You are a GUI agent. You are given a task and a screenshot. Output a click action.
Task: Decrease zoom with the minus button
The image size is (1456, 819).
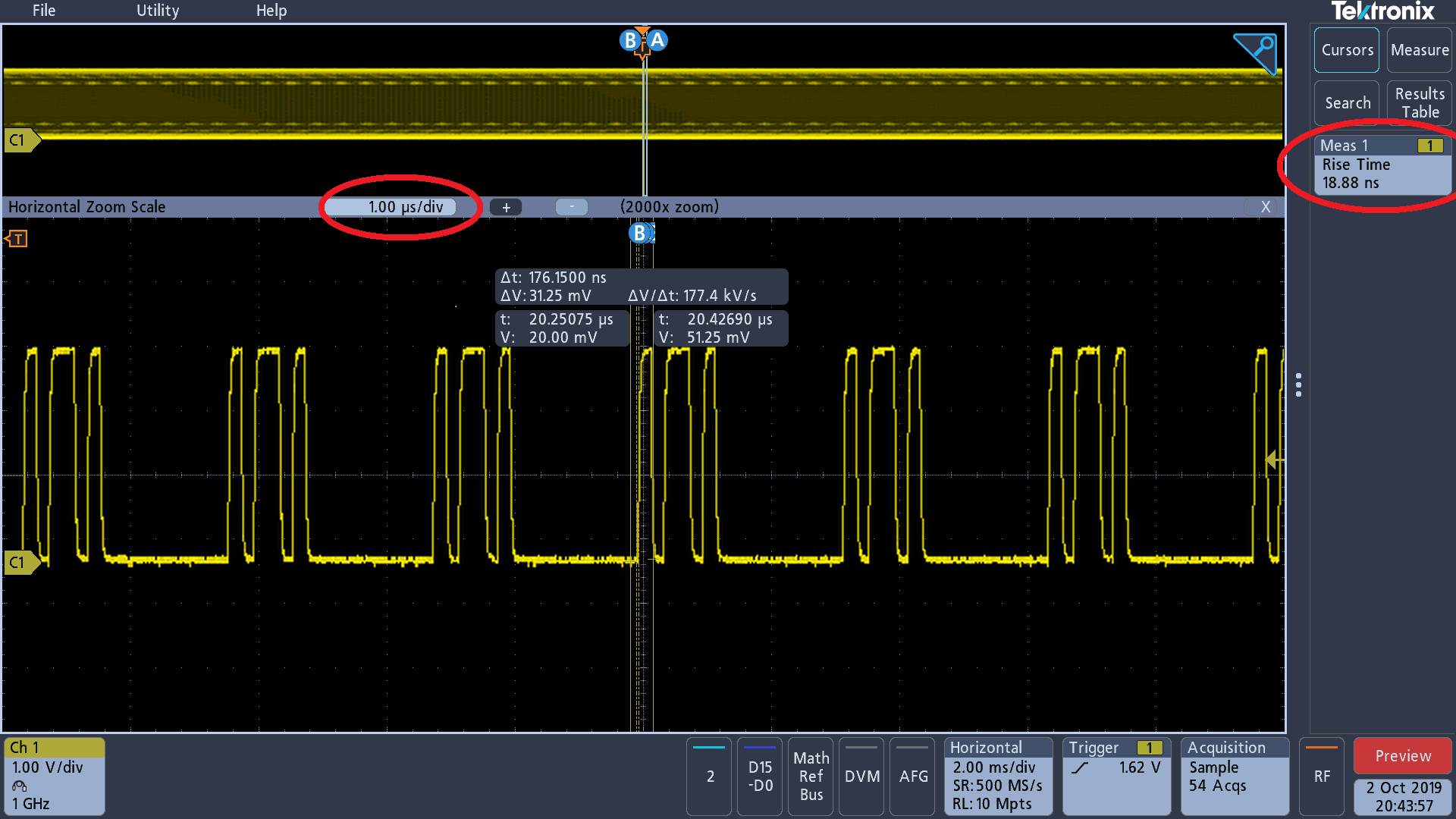click(x=572, y=207)
